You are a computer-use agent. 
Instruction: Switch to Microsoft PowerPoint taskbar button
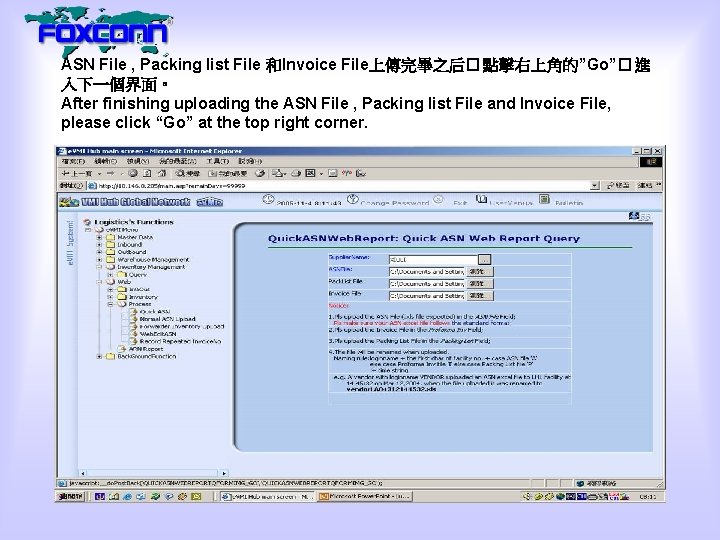365,496
